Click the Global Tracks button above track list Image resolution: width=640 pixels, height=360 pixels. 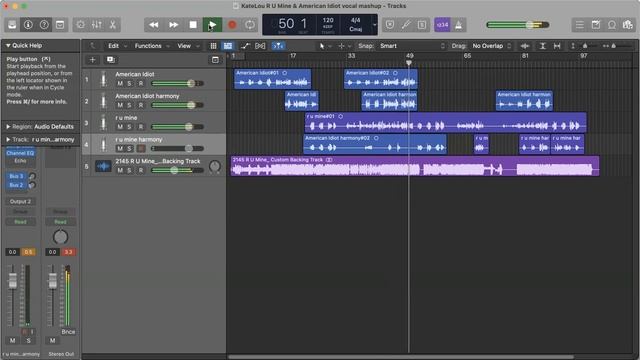point(215,60)
